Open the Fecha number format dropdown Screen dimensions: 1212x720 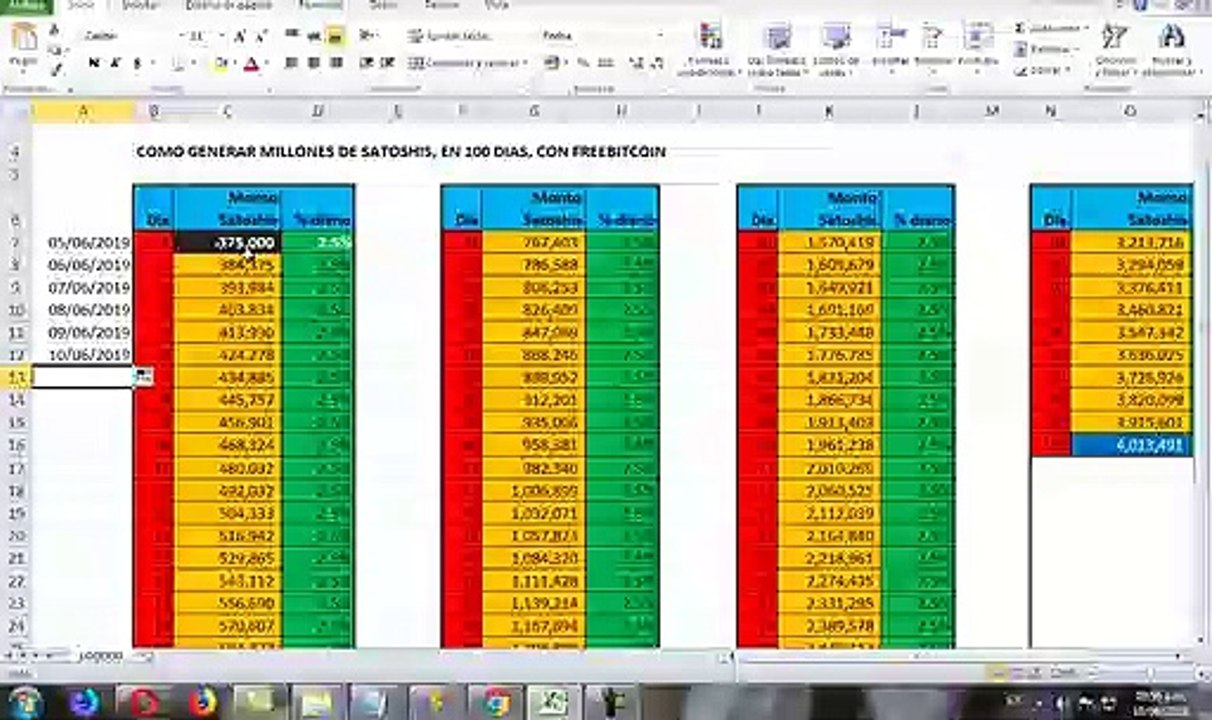pyautogui.click(x=661, y=36)
